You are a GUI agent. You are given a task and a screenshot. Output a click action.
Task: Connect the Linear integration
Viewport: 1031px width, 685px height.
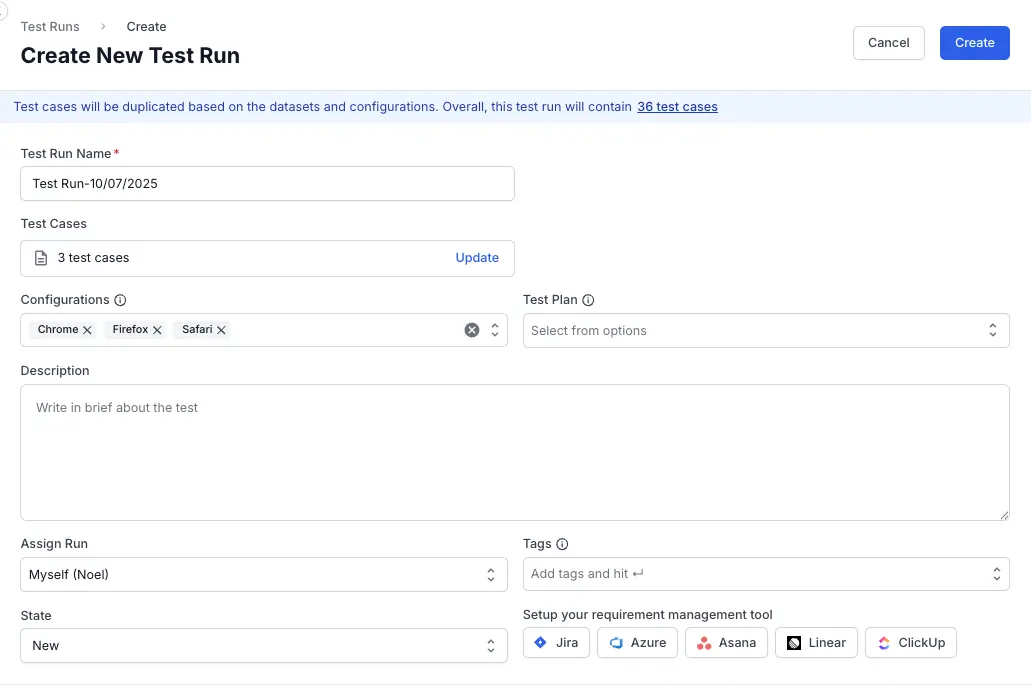[x=815, y=643]
